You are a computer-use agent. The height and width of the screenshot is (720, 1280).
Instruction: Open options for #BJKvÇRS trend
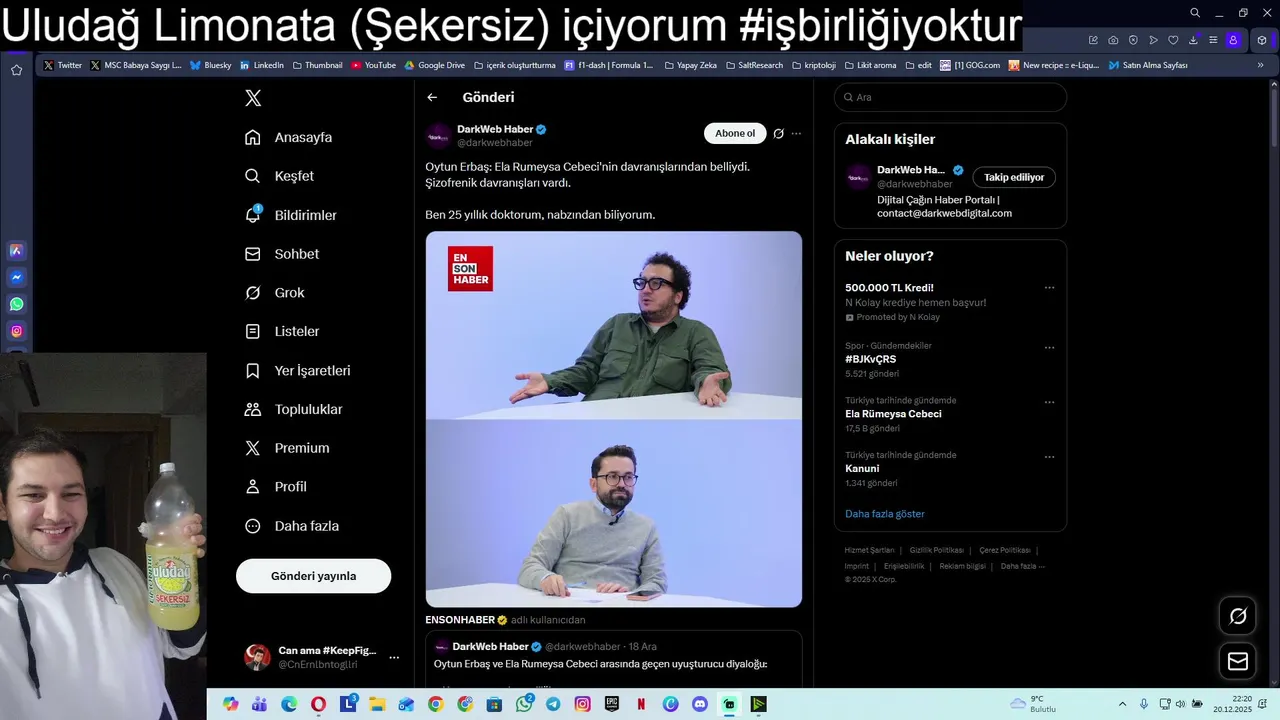(1049, 348)
